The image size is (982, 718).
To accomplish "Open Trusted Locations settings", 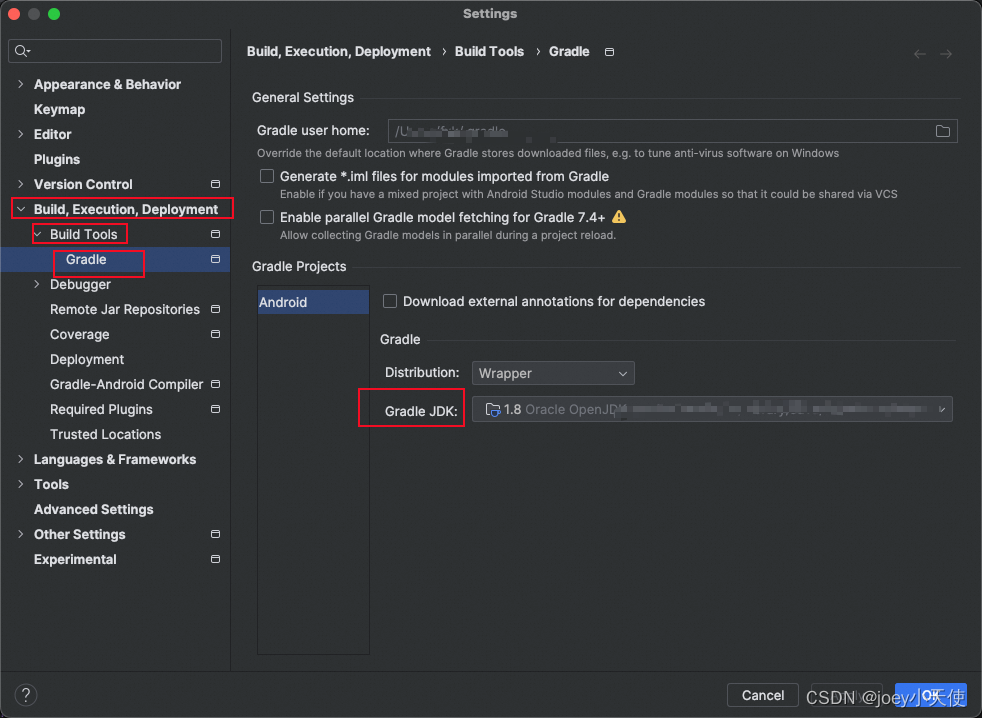I will coord(105,434).
